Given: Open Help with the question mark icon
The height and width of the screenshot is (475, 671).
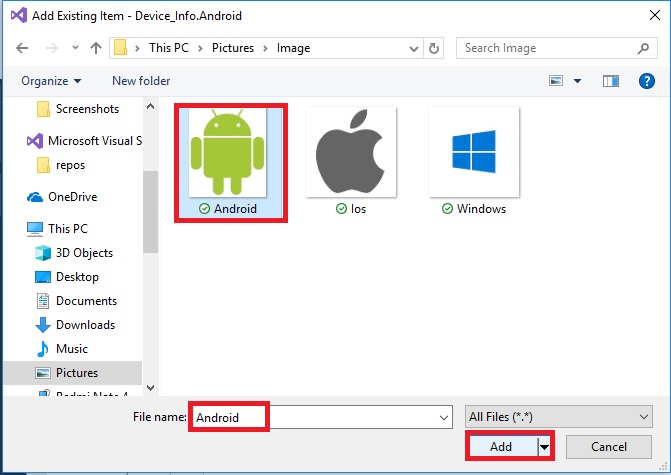Looking at the screenshot, I should point(647,81).
